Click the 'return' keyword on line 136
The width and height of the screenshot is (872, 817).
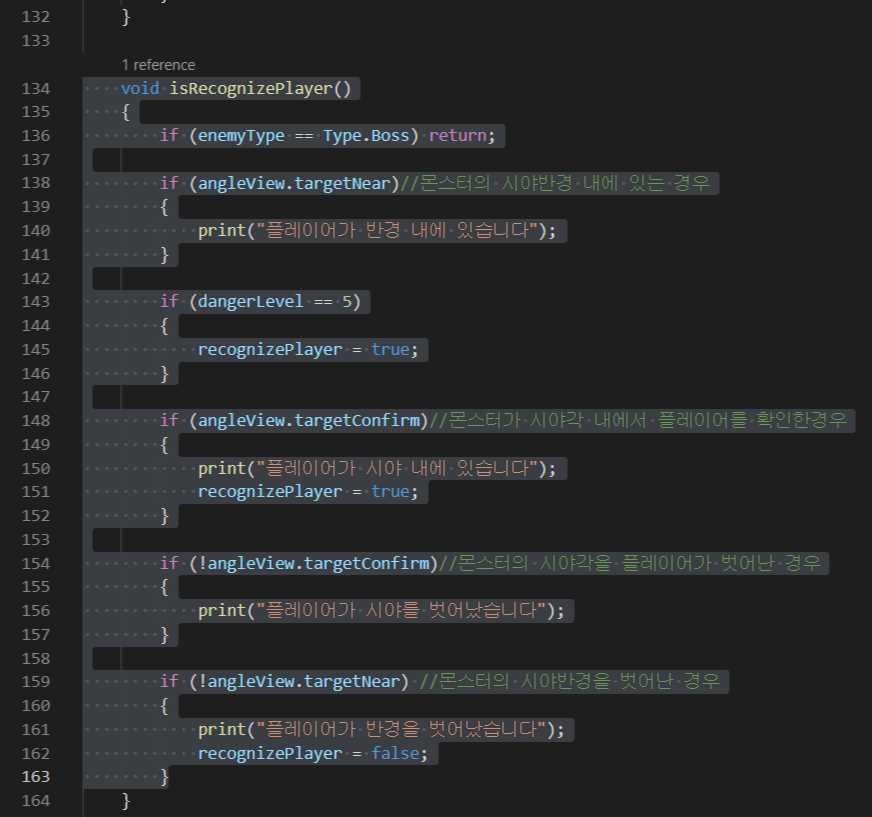coord(458,136)
